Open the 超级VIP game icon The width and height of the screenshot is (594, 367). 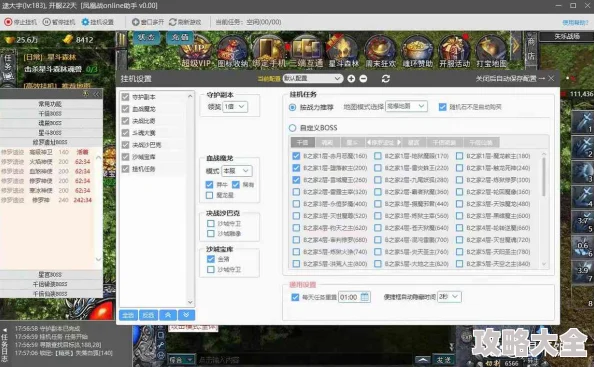coord(196,51)
